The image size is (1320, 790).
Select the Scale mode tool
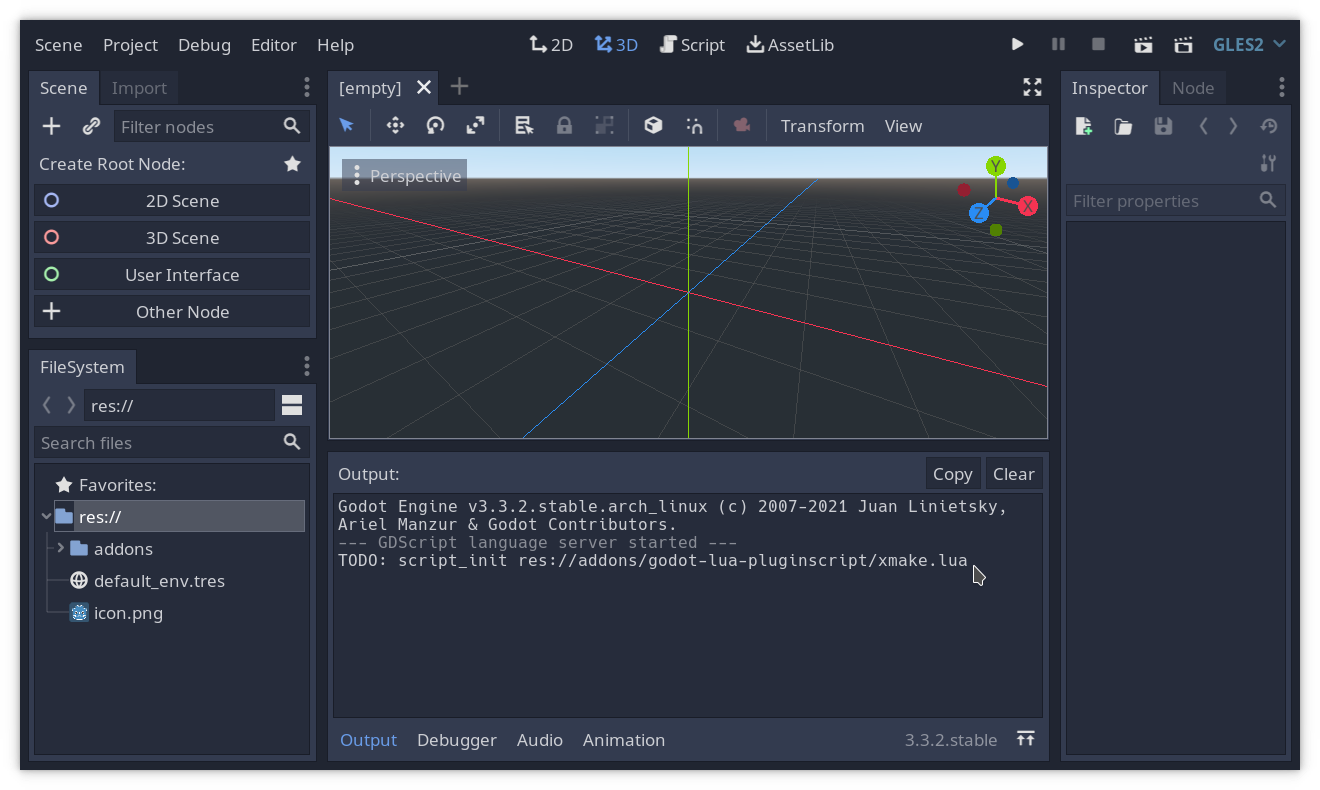coord(475,126)
